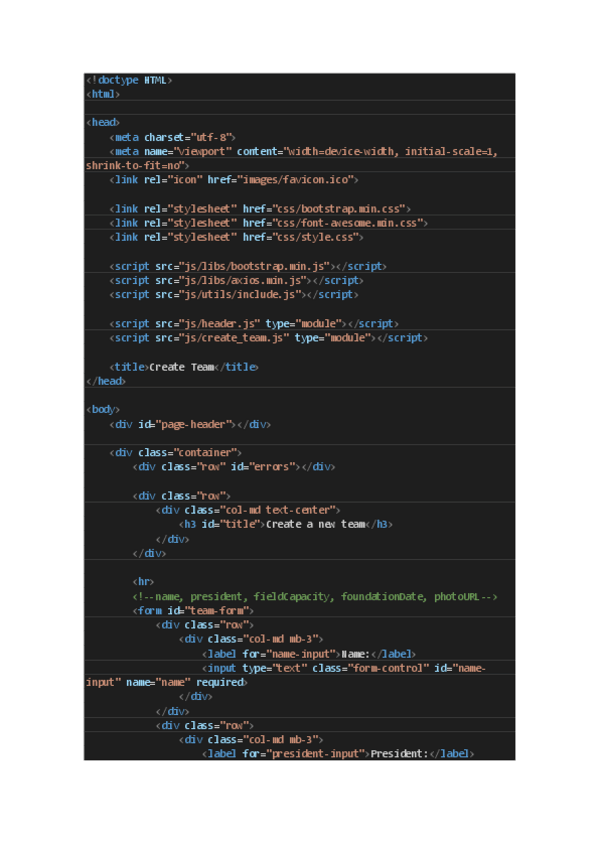Select the green comment listing name, president, fieldCapacity
This screenshot has height=848, width=599.
click(315, 596)
